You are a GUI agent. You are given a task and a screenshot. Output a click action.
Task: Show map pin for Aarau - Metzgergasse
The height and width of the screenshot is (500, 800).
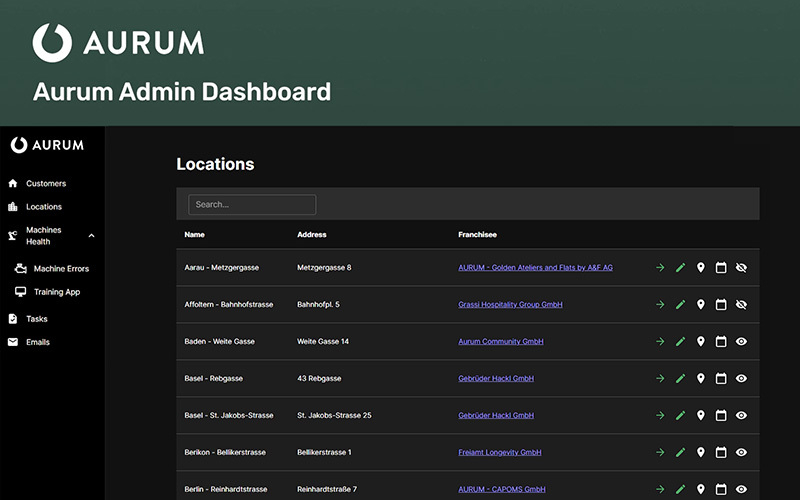coord(701,267)
